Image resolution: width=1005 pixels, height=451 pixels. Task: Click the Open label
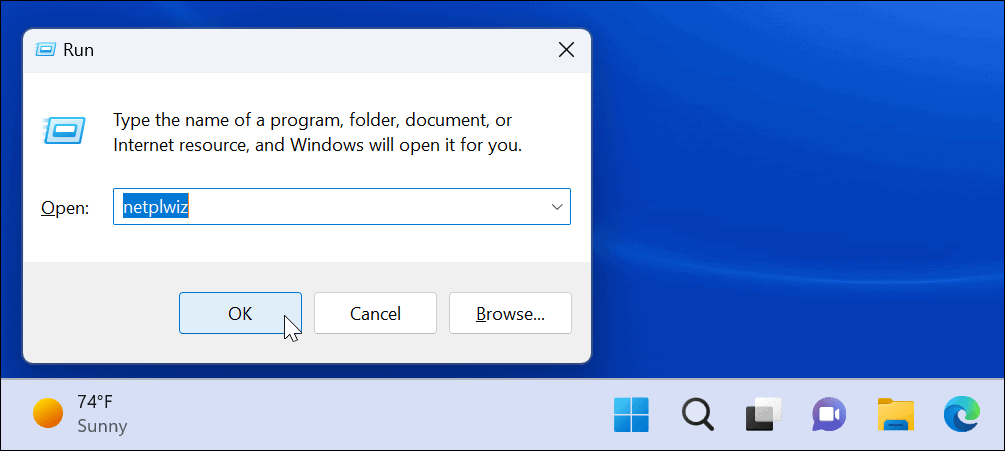click(65, 207)
